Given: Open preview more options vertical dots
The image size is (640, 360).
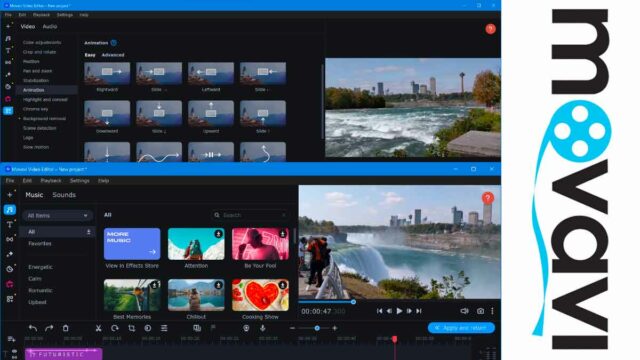Looking at the screenshot, I should (492, 311).
